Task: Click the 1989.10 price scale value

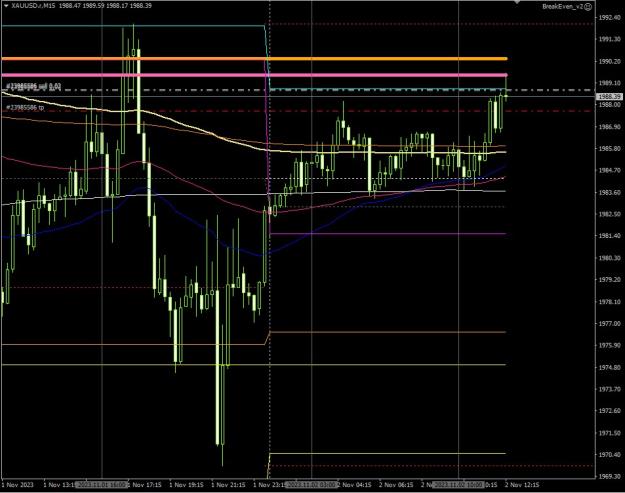Action: (609, 83)
